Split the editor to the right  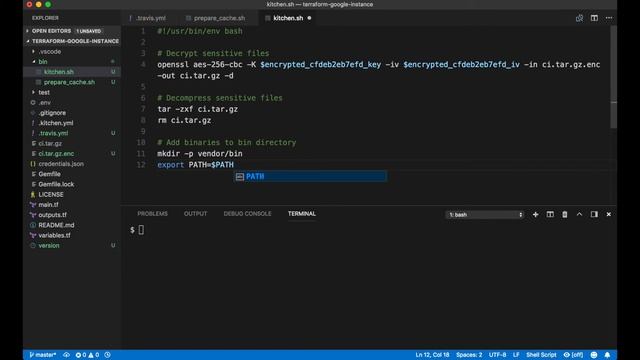[594, 18]
